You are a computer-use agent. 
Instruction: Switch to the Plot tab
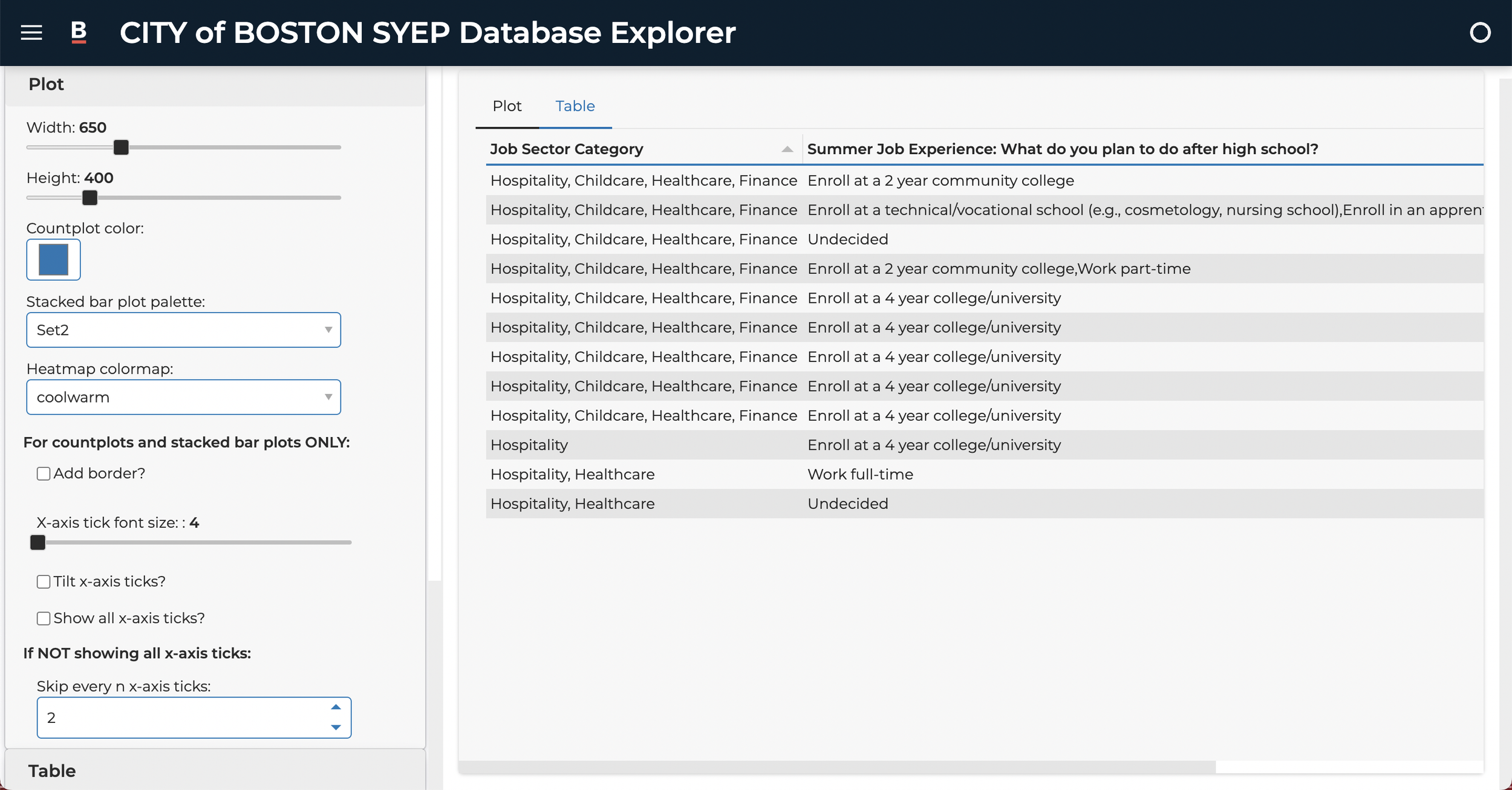507,106
